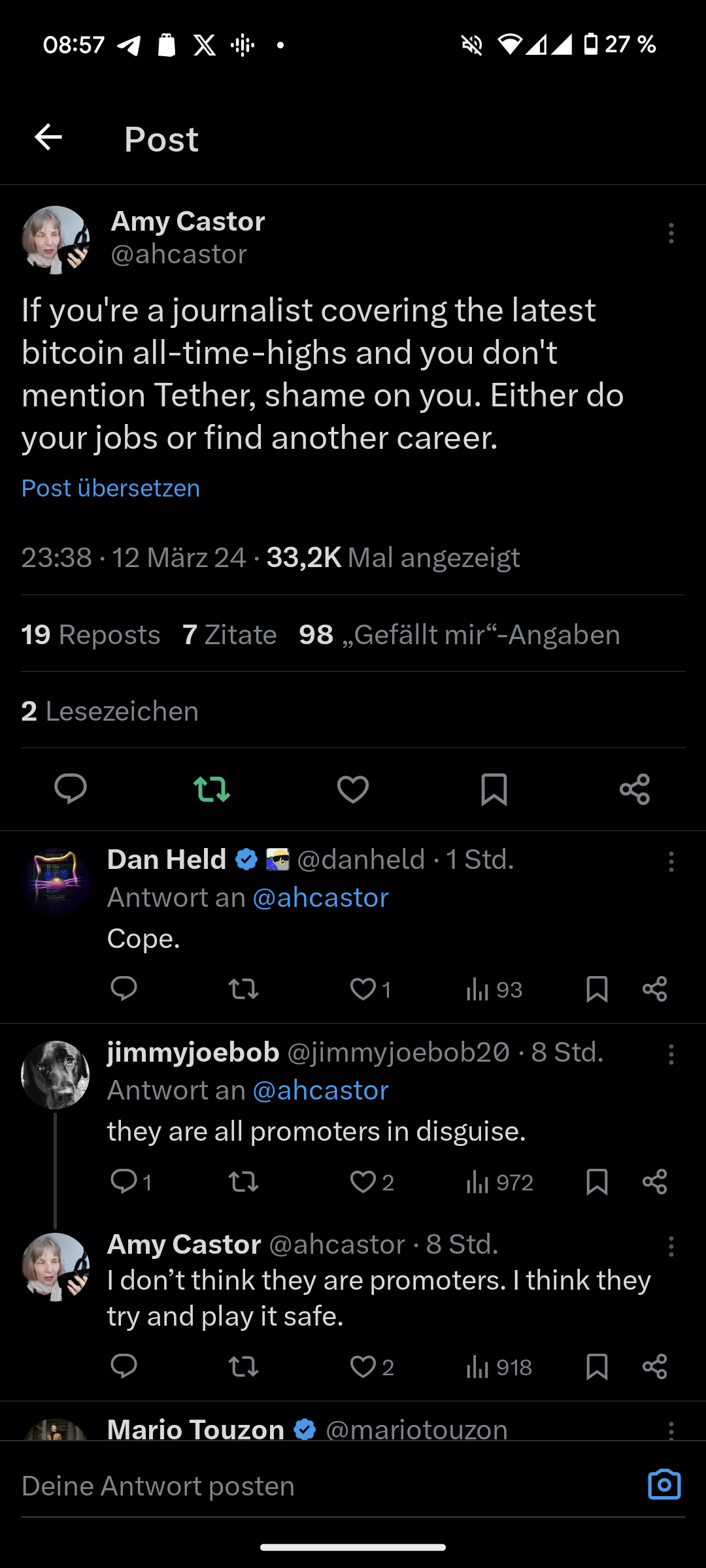View the 7 Zitate list

point(229,634)
